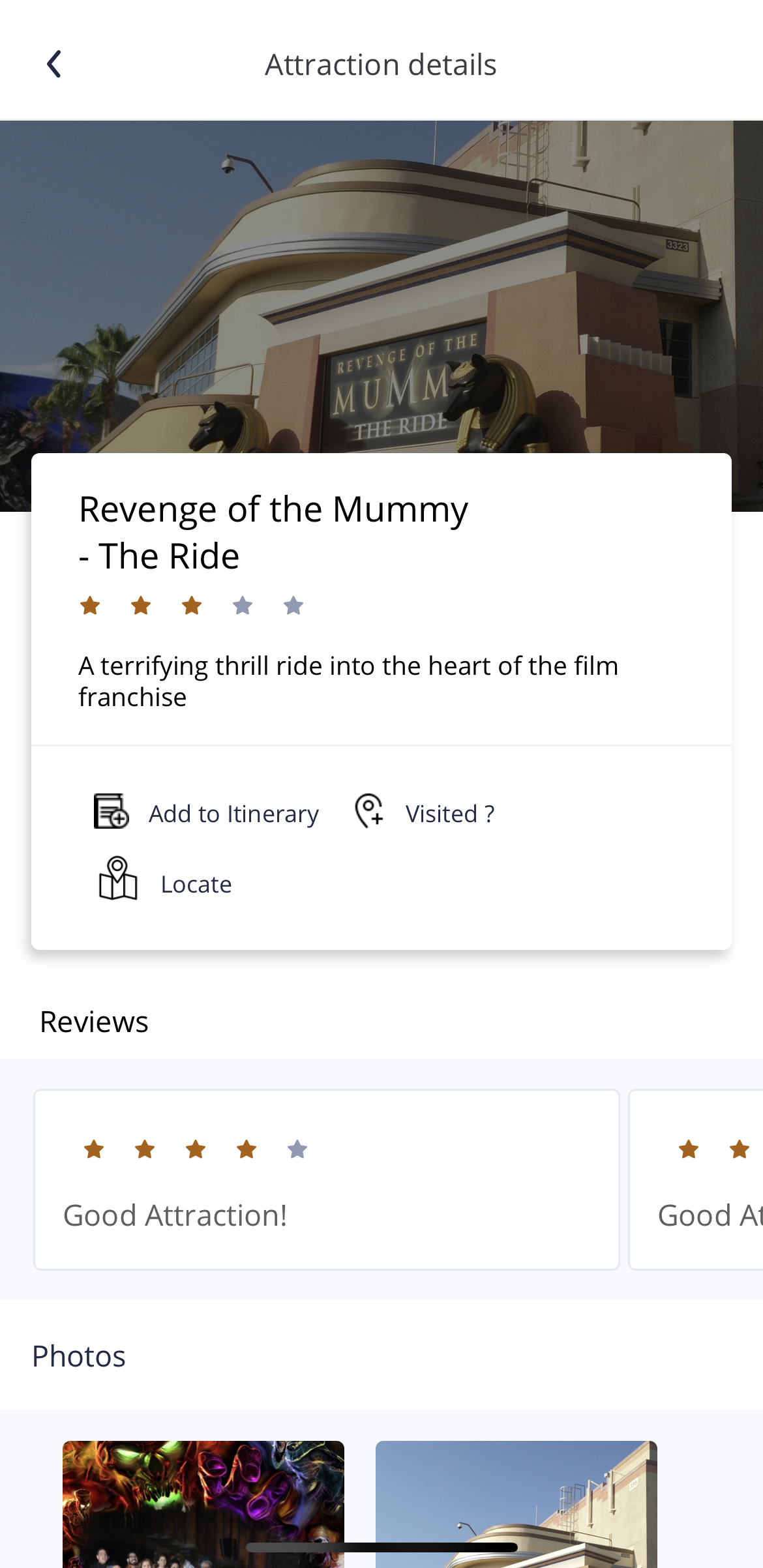The image size is (763, 1568).
Task: Open the second partially visible review card
Action: click(696, 1179)
